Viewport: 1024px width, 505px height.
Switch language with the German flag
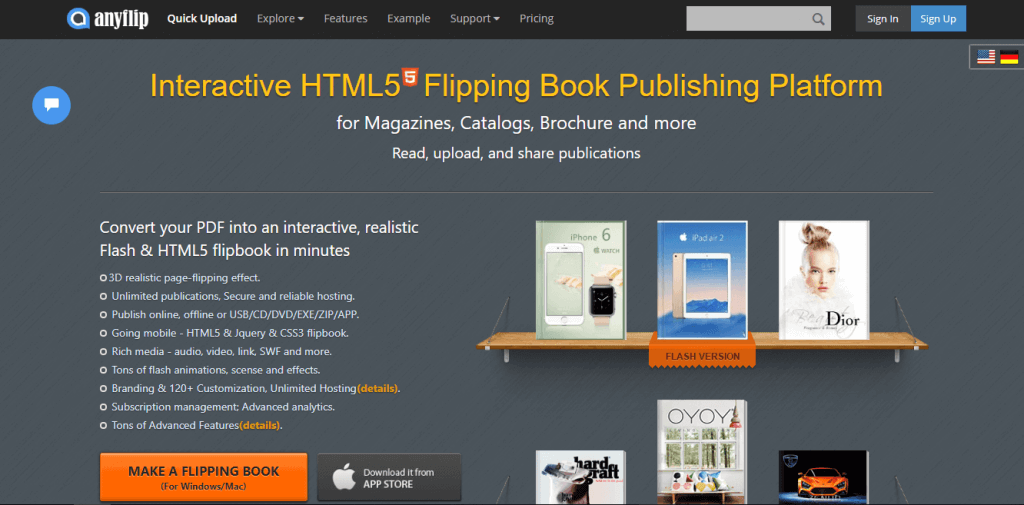pos(1009,57)
